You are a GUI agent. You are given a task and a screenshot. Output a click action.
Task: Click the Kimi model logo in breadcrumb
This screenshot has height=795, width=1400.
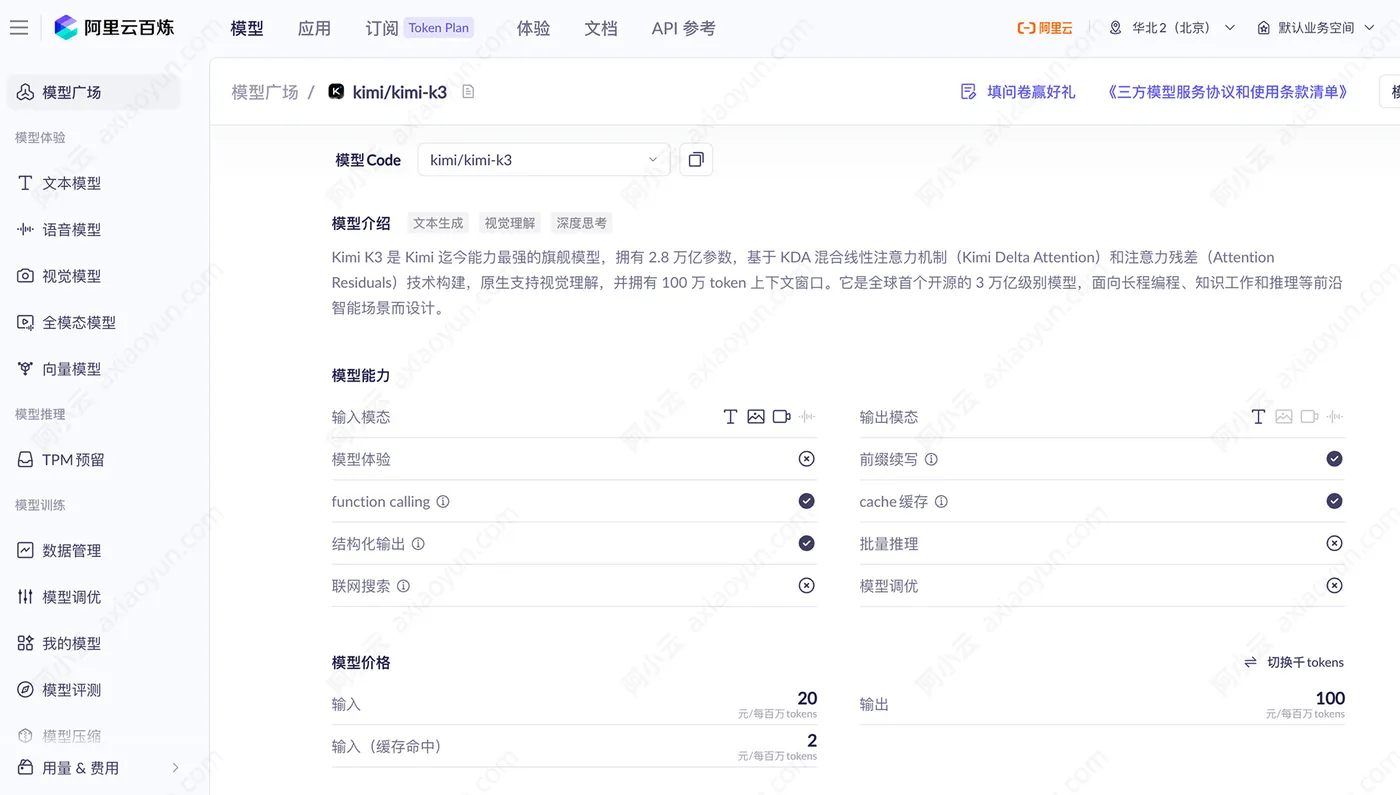coord(336,91)
